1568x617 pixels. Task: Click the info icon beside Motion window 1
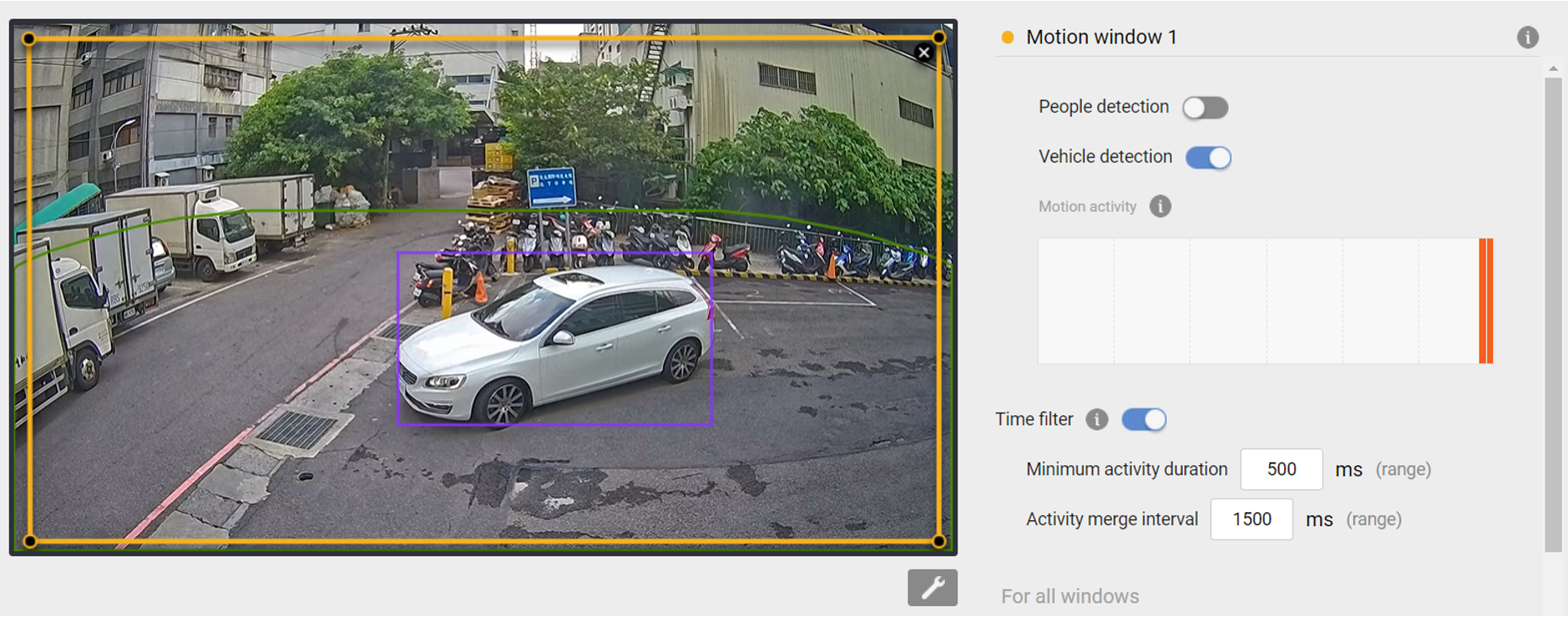[x=1527, y=38]
